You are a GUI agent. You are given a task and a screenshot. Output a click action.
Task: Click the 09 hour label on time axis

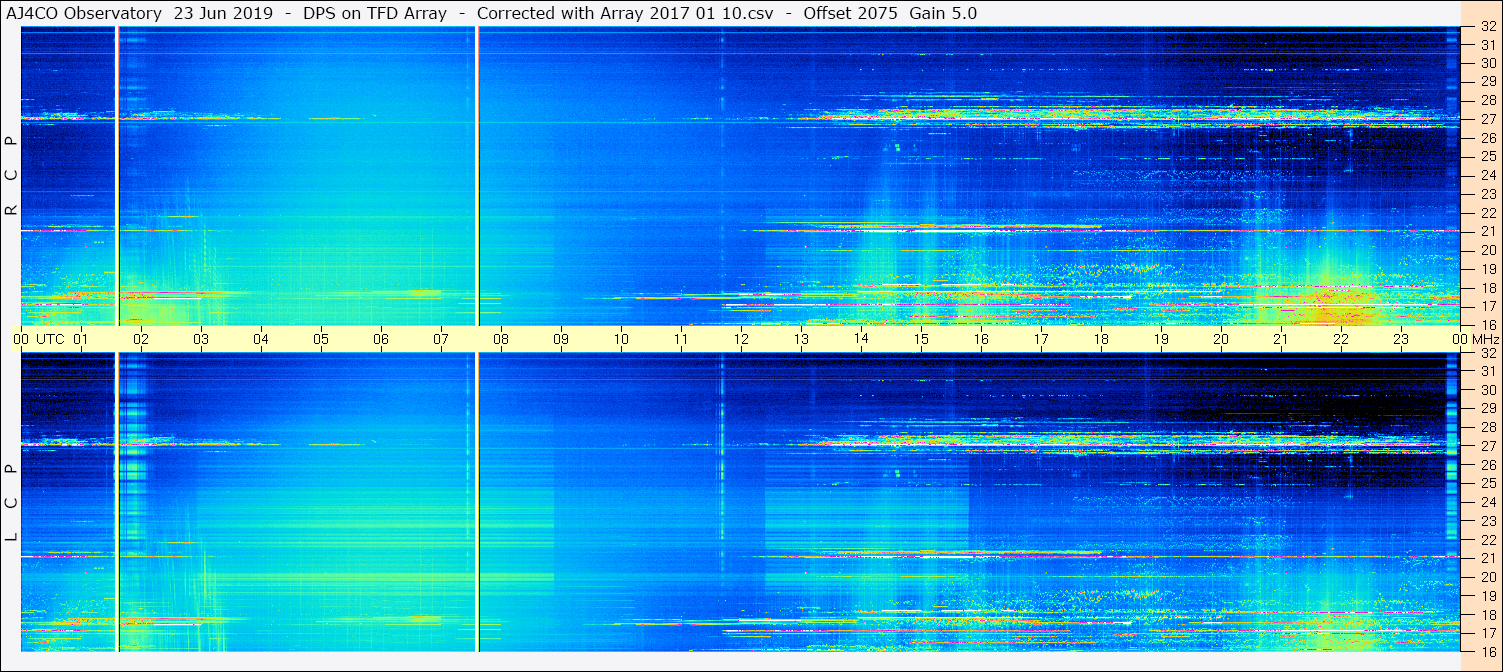(x=561, y=339)
